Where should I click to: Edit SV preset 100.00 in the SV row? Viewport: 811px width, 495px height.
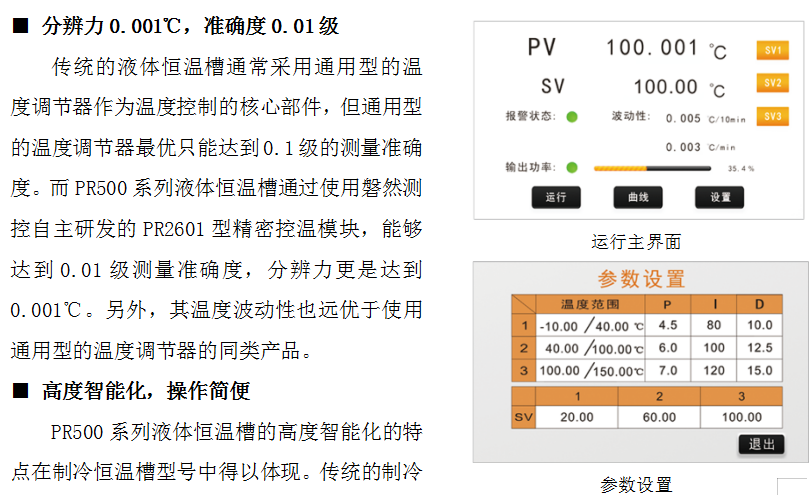[742, 417]
